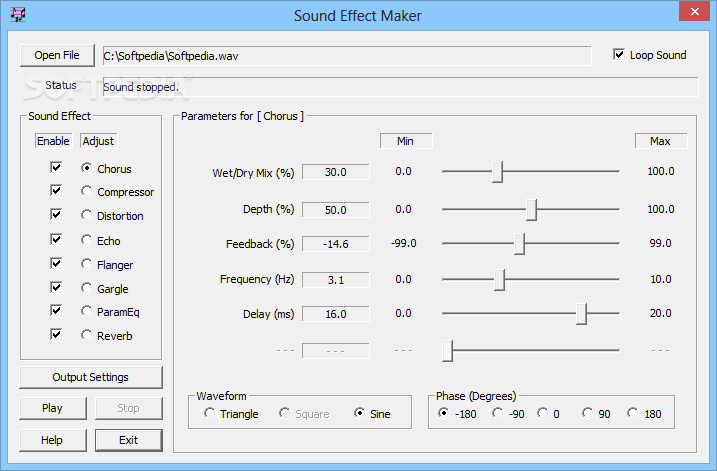Select the ParamEq radio button
Screen dimensions: 717x471
tap(88, 312)
